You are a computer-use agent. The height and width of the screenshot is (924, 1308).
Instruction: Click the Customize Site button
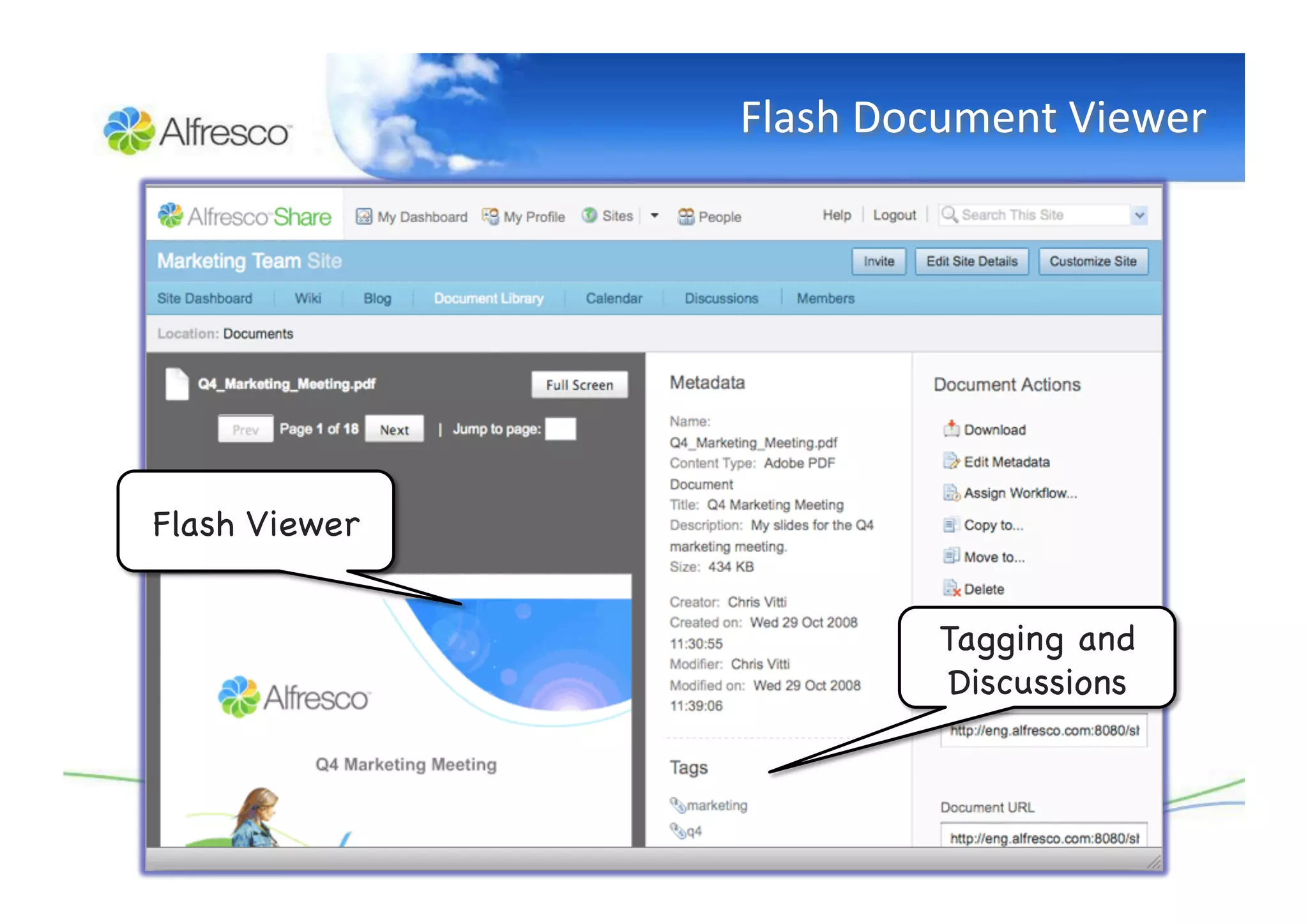pyautogui.click(x=1093, y=261)
